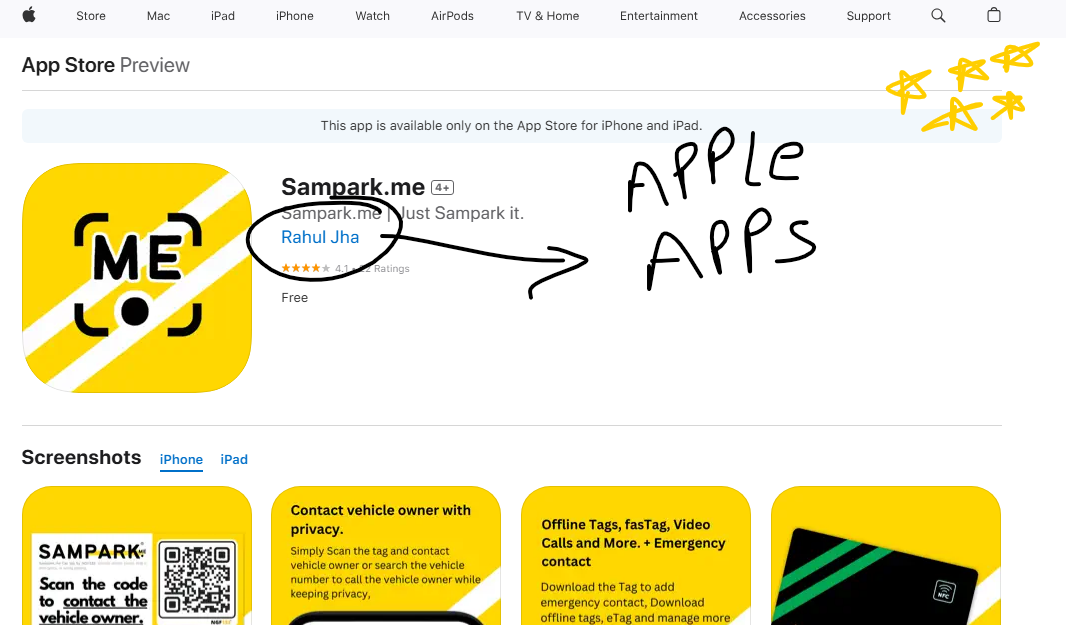Open the AirPods menu
The height and width of the screenshot is (625, 1066).
[452, 16]
